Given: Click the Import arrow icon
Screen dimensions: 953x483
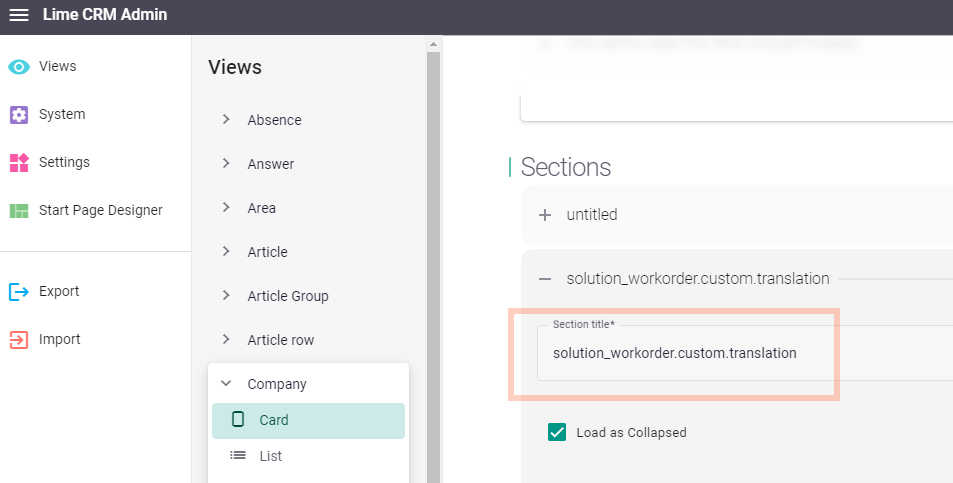Looking at the screenshot, I should pyautogui.click(x=19, y=340).
